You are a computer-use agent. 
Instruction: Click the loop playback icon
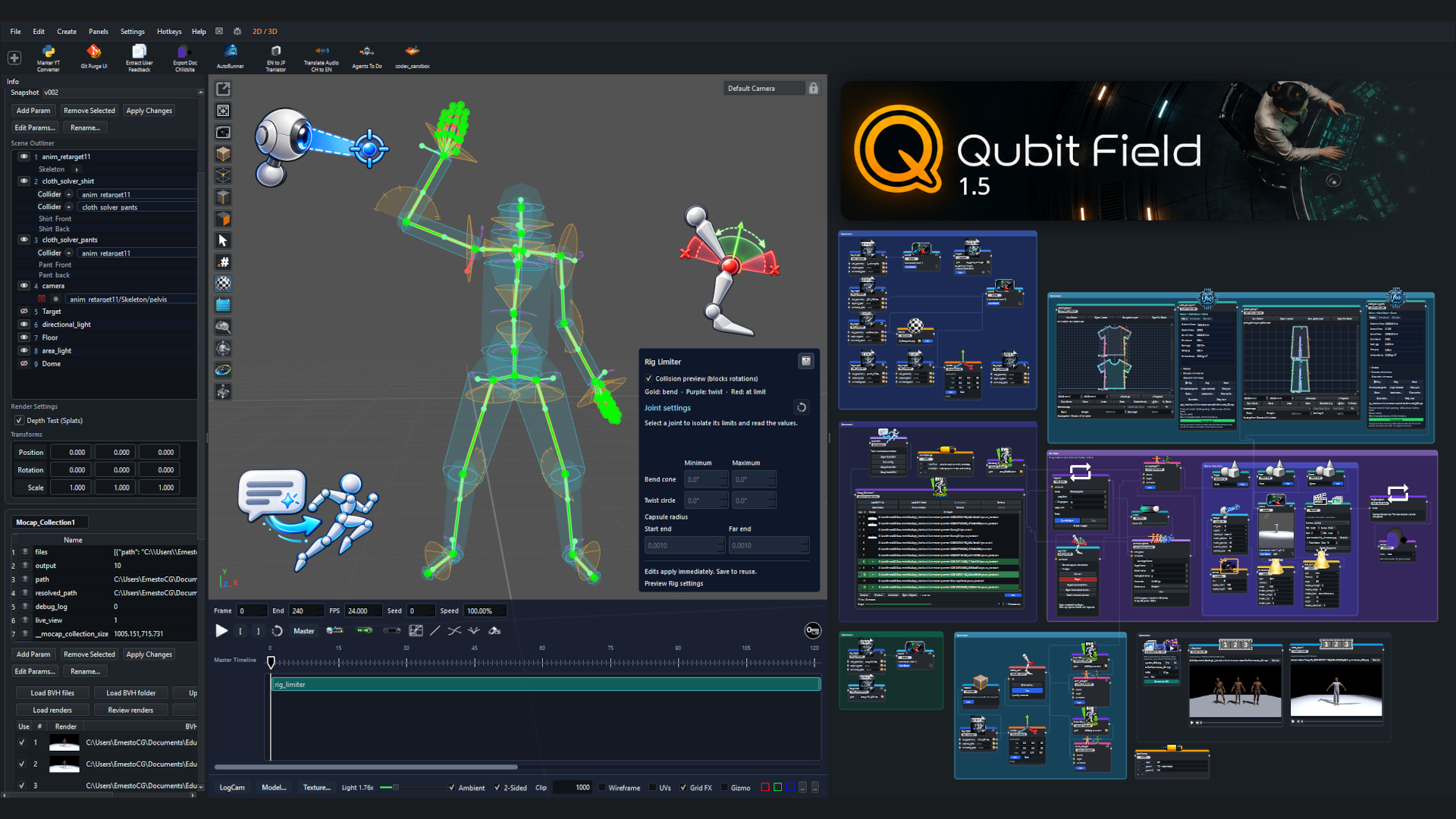[x=278, y=631]
